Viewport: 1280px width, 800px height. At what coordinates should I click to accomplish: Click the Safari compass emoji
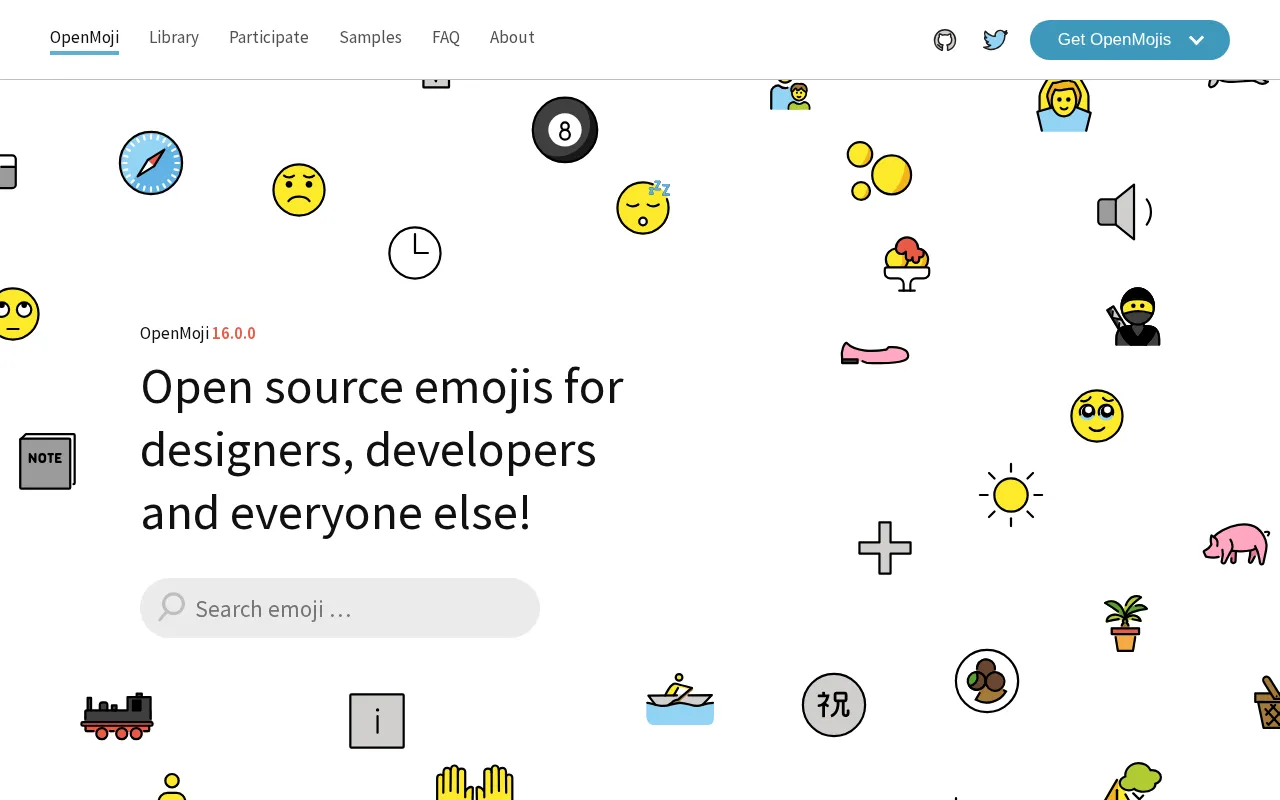click(x=151, y=163)
